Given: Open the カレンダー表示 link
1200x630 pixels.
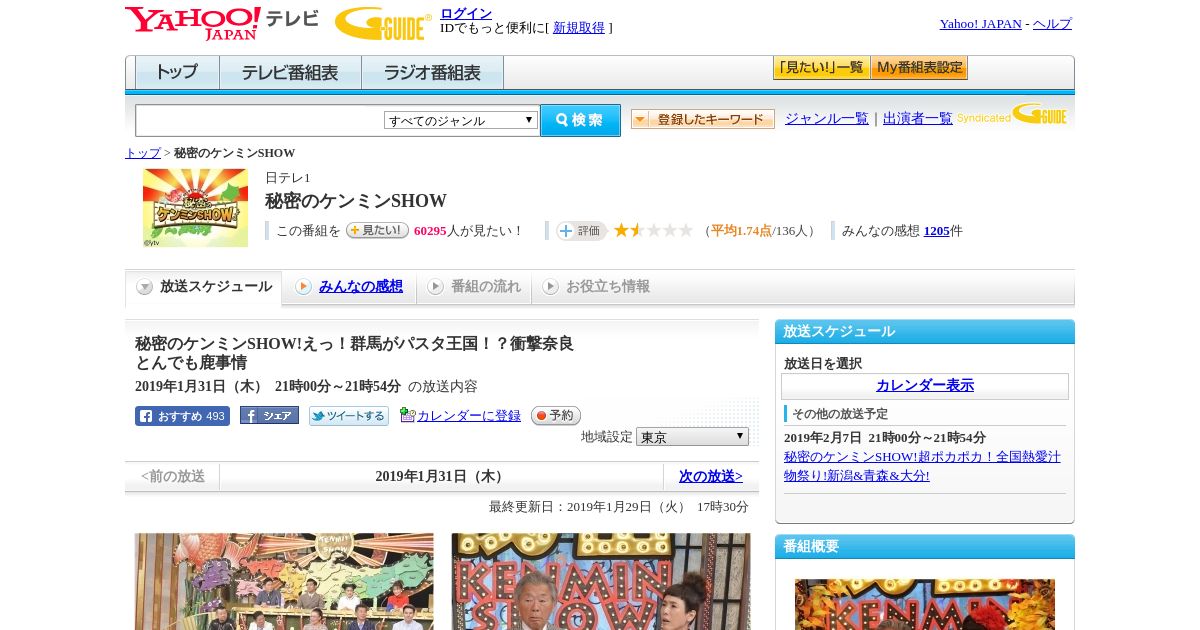Looking at the screenshot, I should [x=925, y=386].
